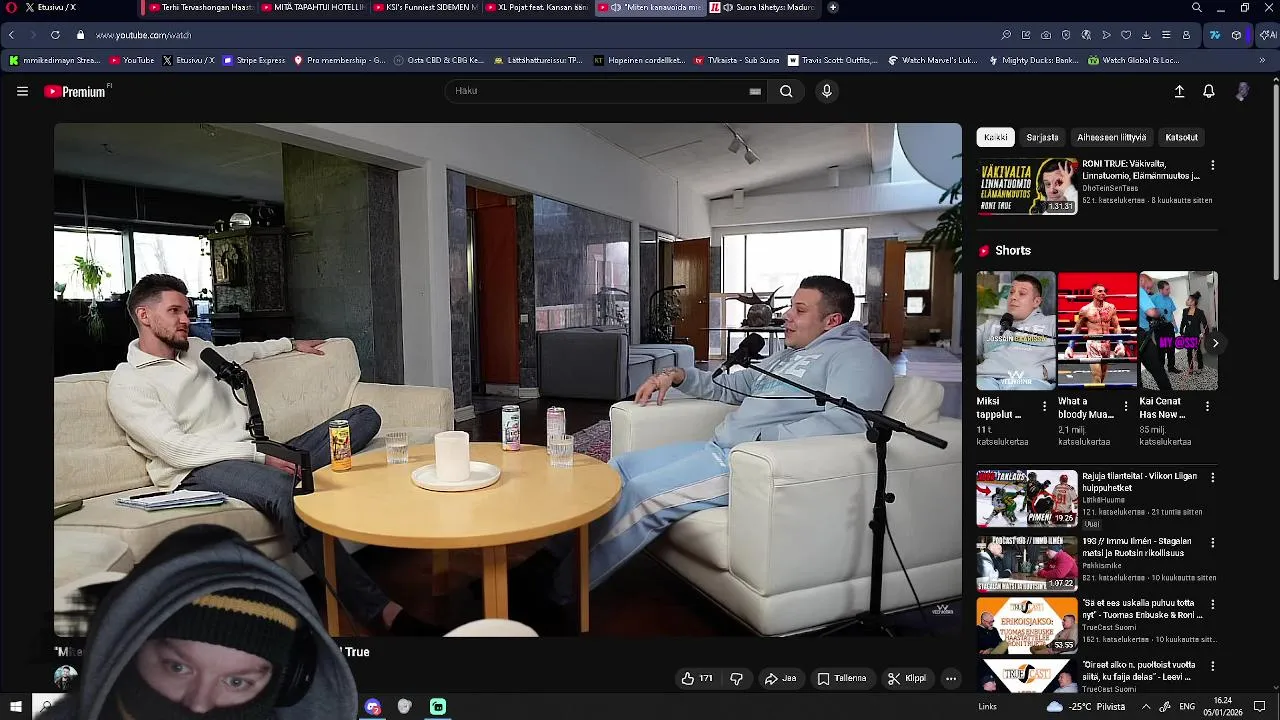Open Oireet alko n. puoltoist vuotta video

pyautogui.click(x=1139, y=670)
